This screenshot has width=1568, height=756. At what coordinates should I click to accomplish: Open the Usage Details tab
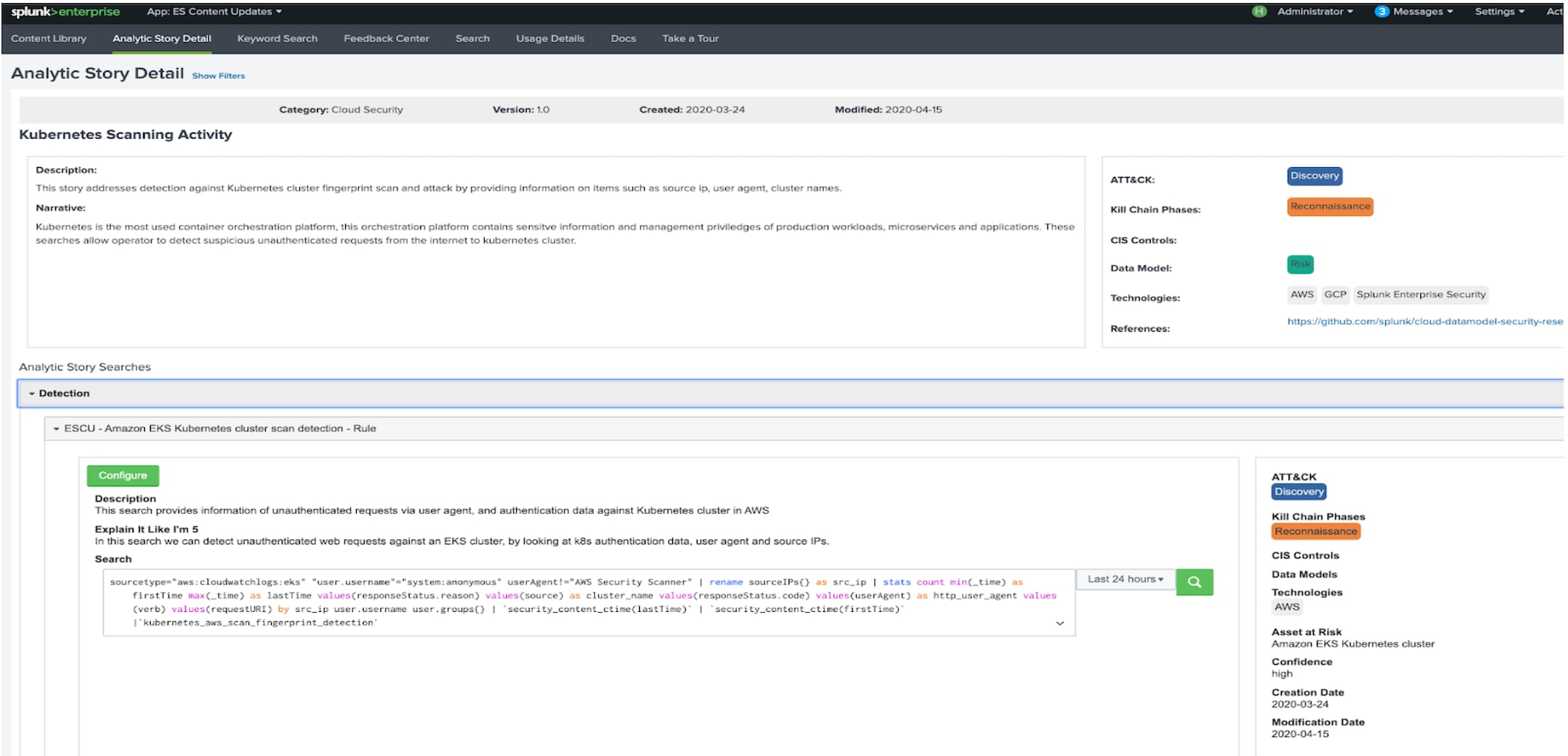[550, 38]
